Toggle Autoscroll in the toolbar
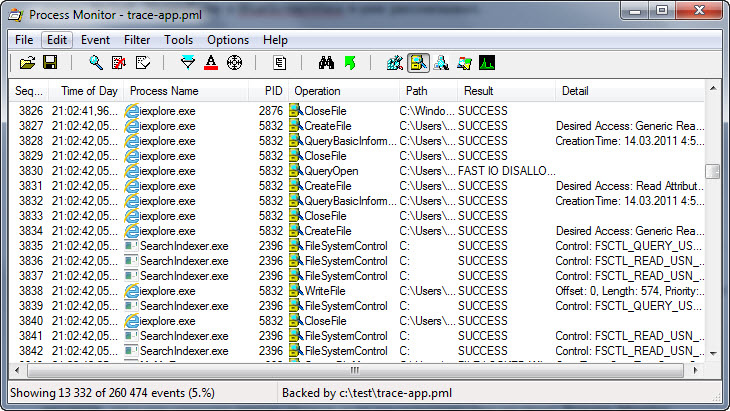This screenshot has width=730, height=411. [119, 62]
